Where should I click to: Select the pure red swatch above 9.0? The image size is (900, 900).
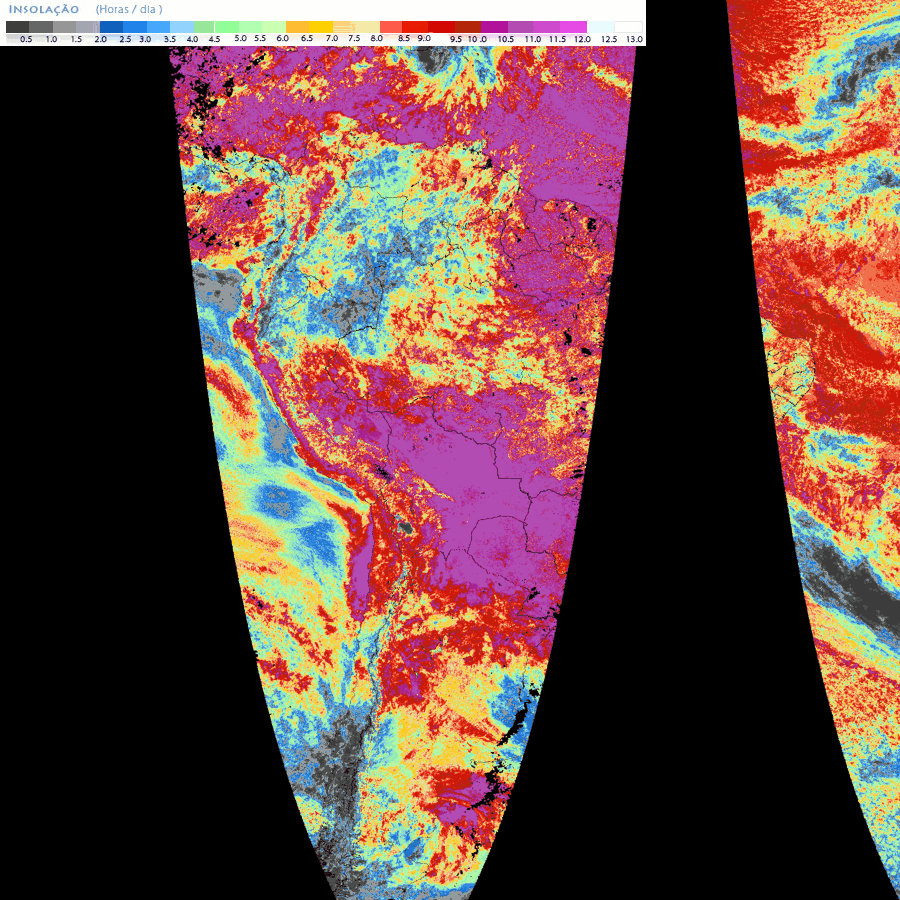point(415,27)
